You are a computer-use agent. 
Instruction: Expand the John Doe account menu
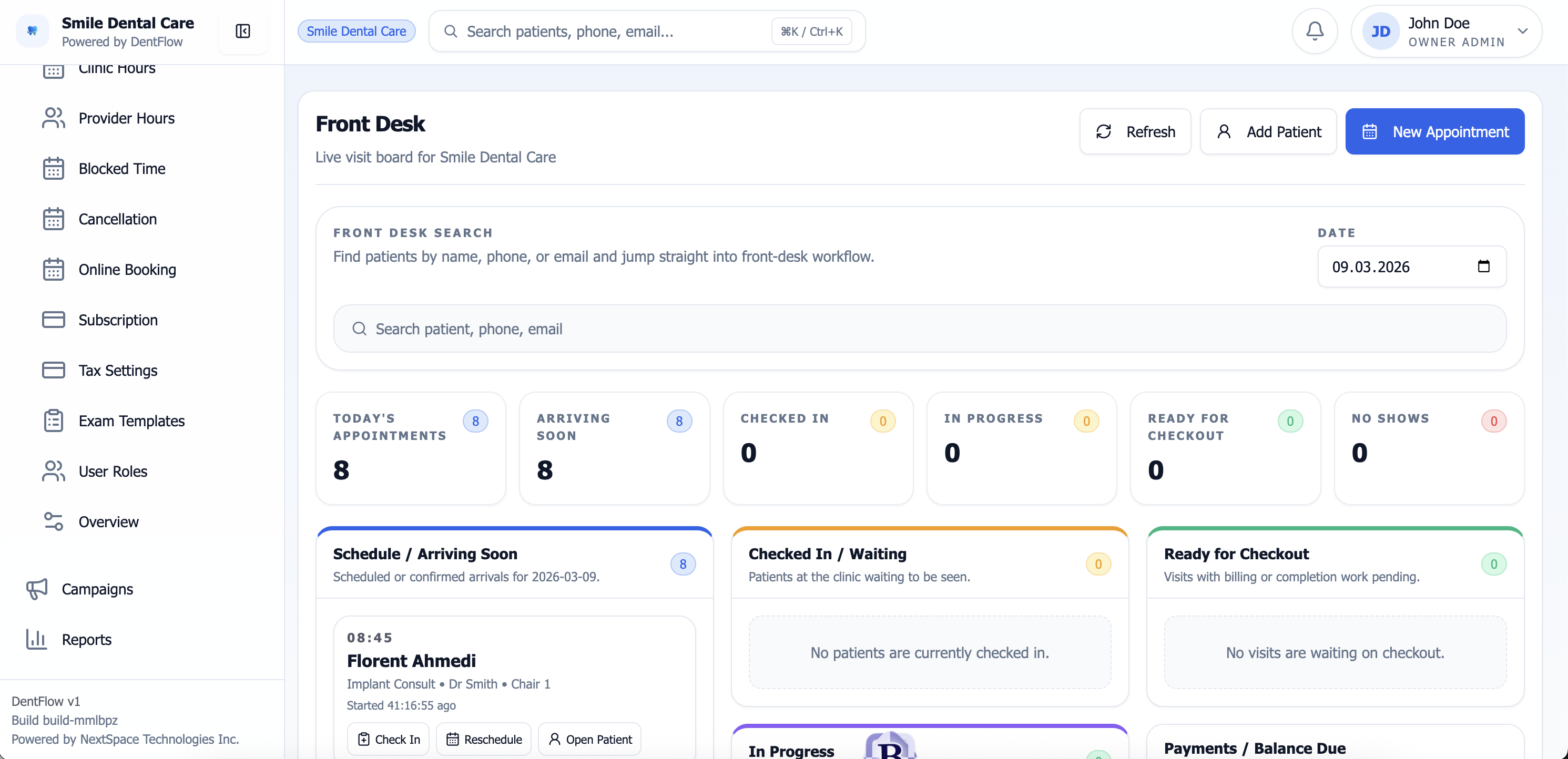coord(1524,31)
